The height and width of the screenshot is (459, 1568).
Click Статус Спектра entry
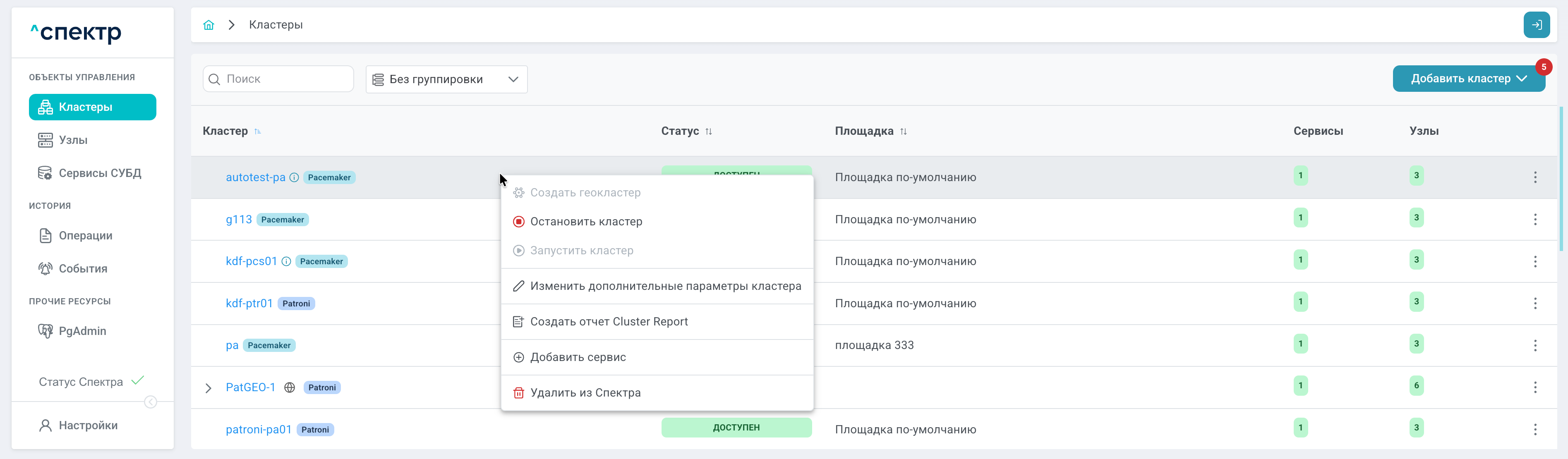(x=91, y=382)
